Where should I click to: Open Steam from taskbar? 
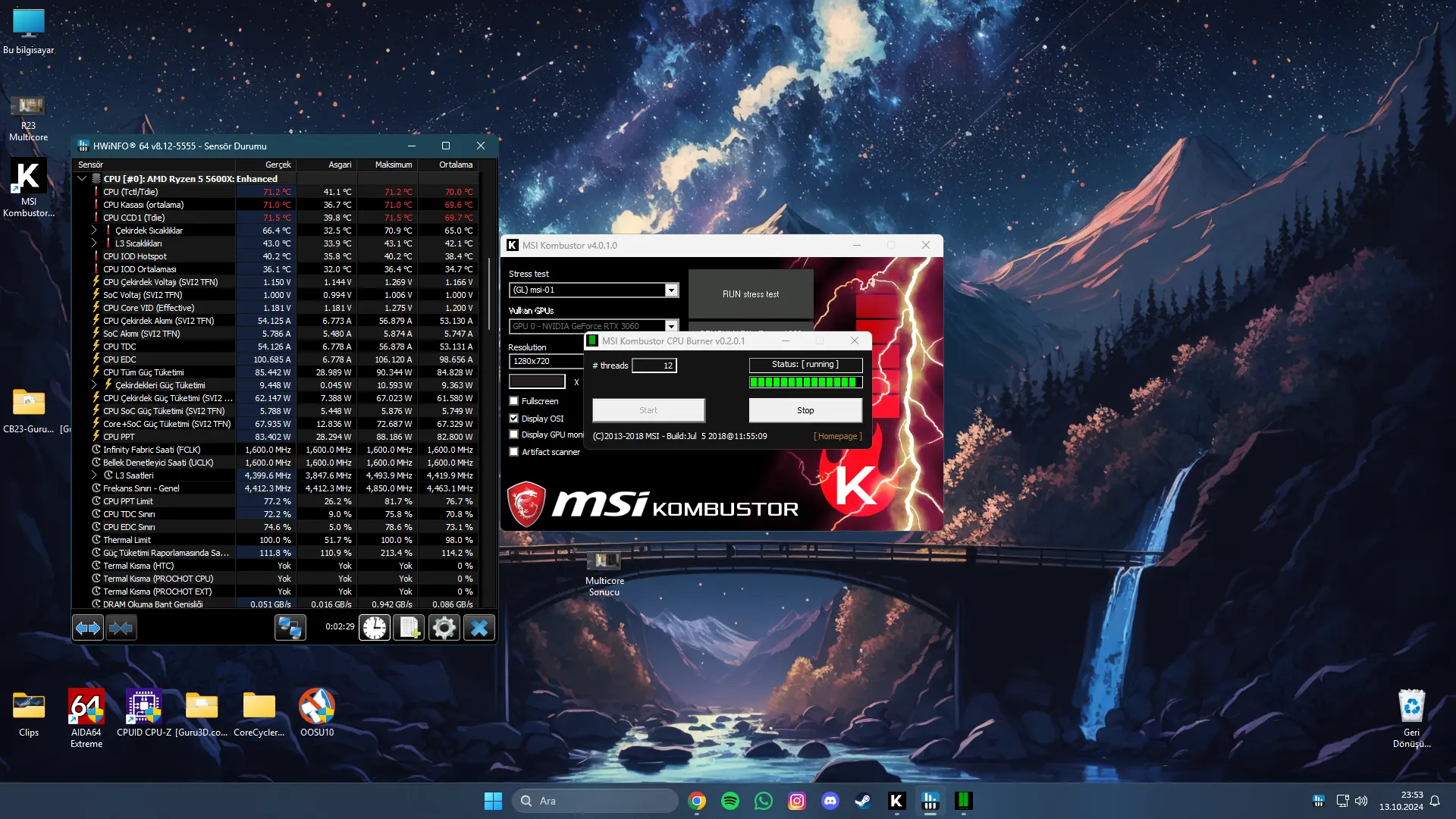tap(864, 801)
